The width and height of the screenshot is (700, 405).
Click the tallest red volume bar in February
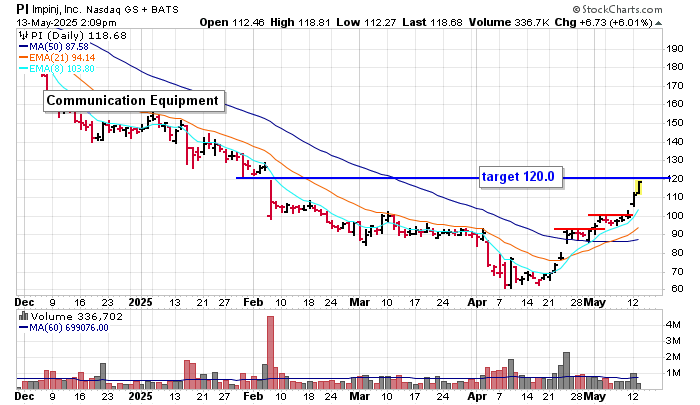[x=270, y=353]
